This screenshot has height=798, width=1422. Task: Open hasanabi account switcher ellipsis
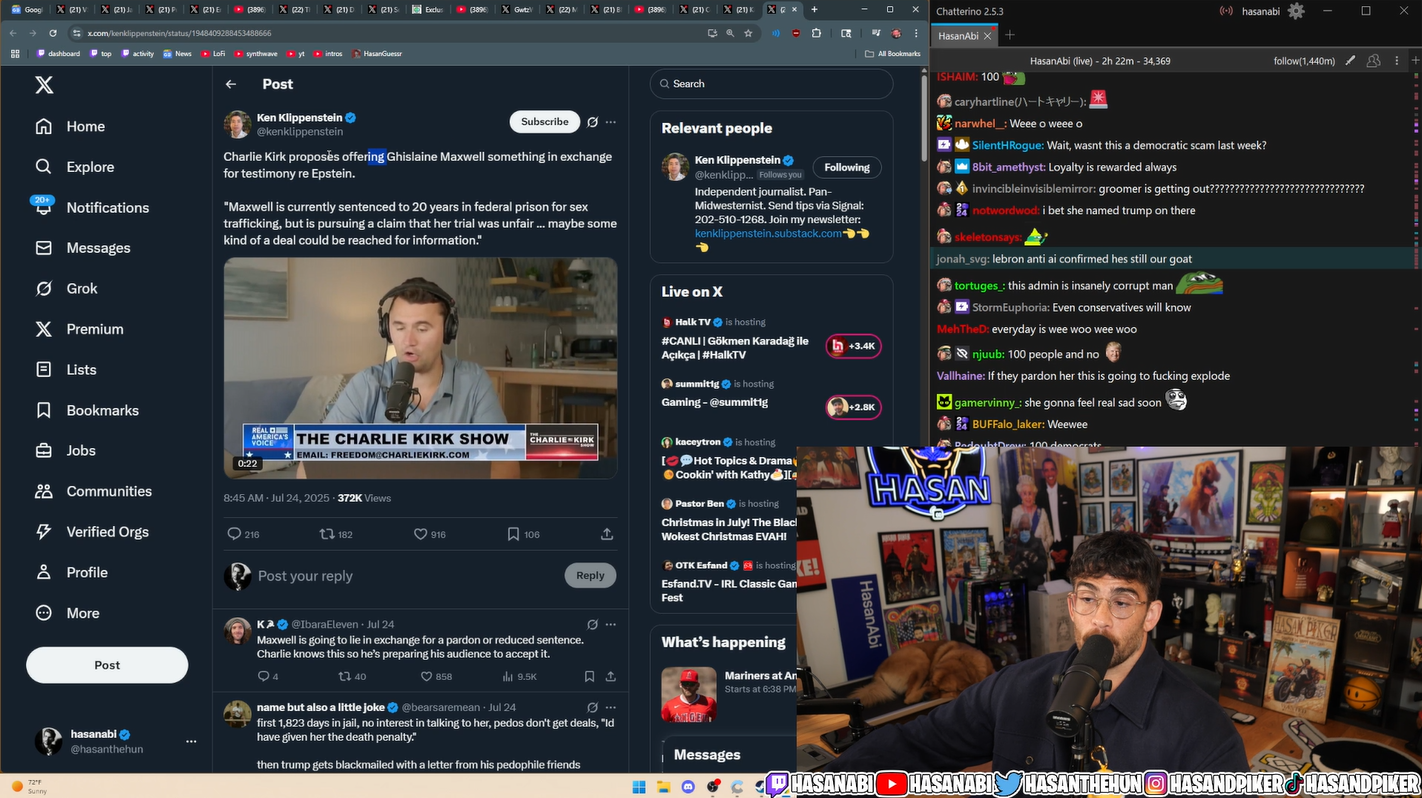pyautogui.click(x=191, y=741)
